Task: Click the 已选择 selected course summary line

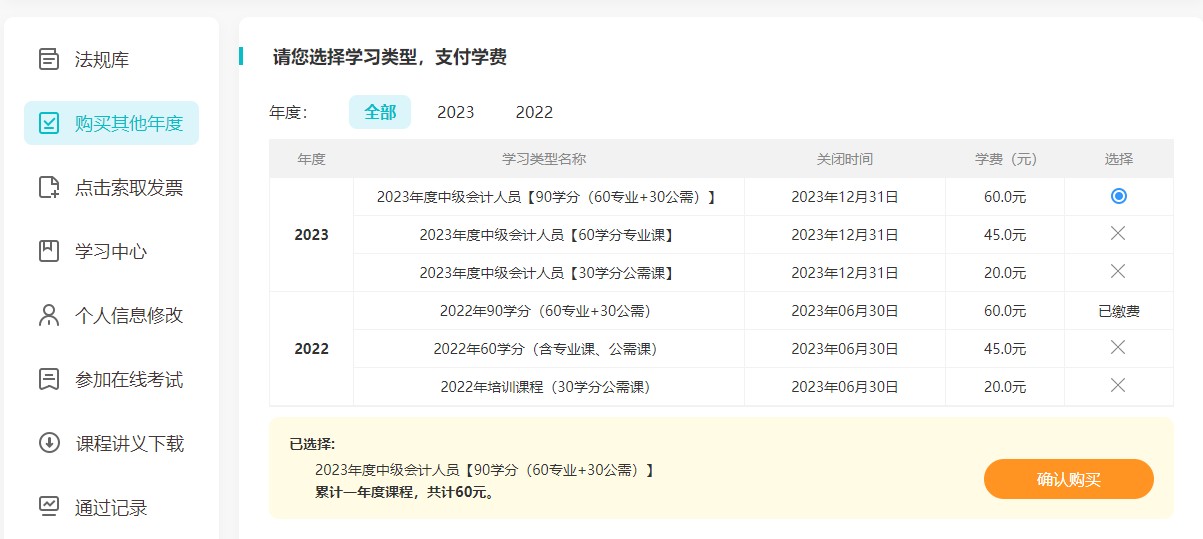Action: pyautogui.click(x=484, y=469)
